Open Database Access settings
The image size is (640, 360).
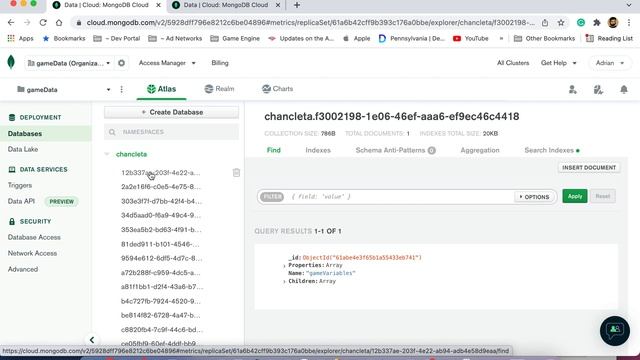click(x=34, y=237)
